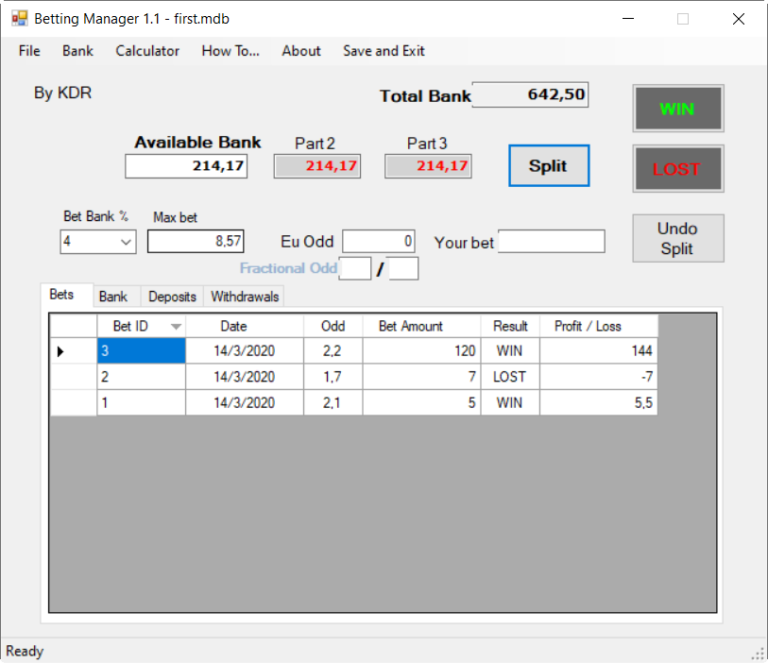Select Bet ID cell 3
The image size is (768, 663).
coord(141,351)
